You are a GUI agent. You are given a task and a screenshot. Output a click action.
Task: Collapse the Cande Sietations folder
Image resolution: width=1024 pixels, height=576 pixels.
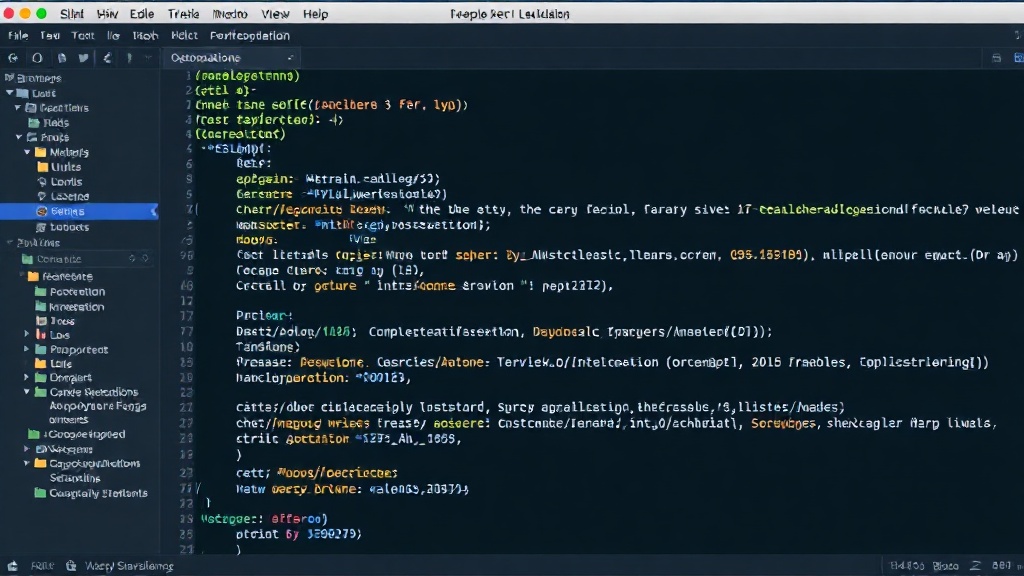click(x=27, y=392)
